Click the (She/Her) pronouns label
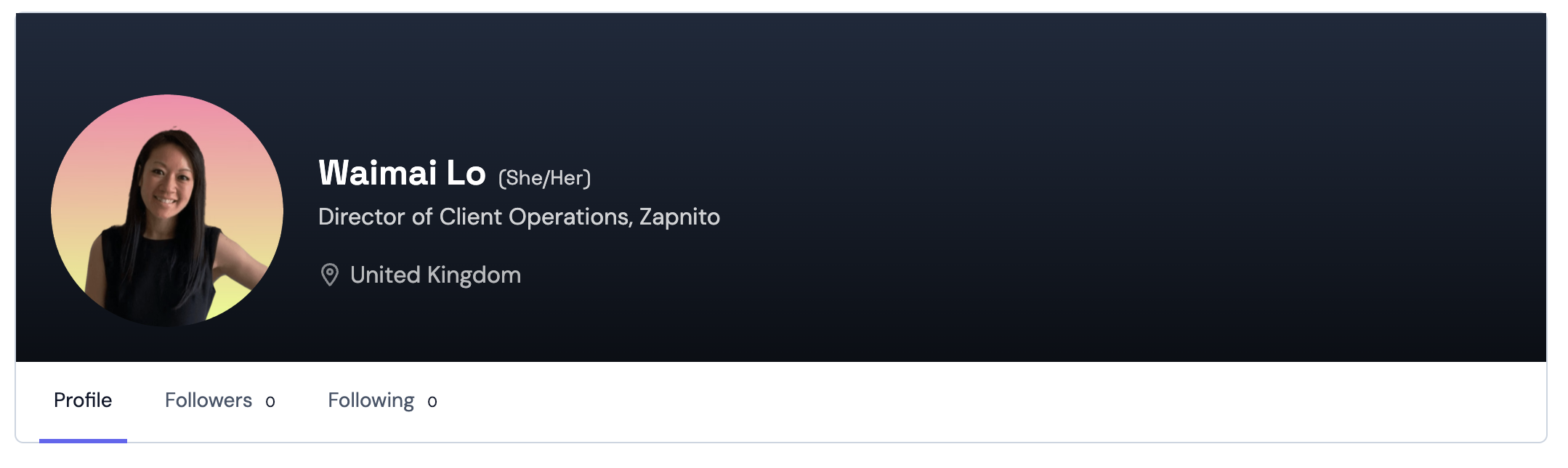This screenshot has width=1568, height=468. pyautogui.click(x=544, y=178)
